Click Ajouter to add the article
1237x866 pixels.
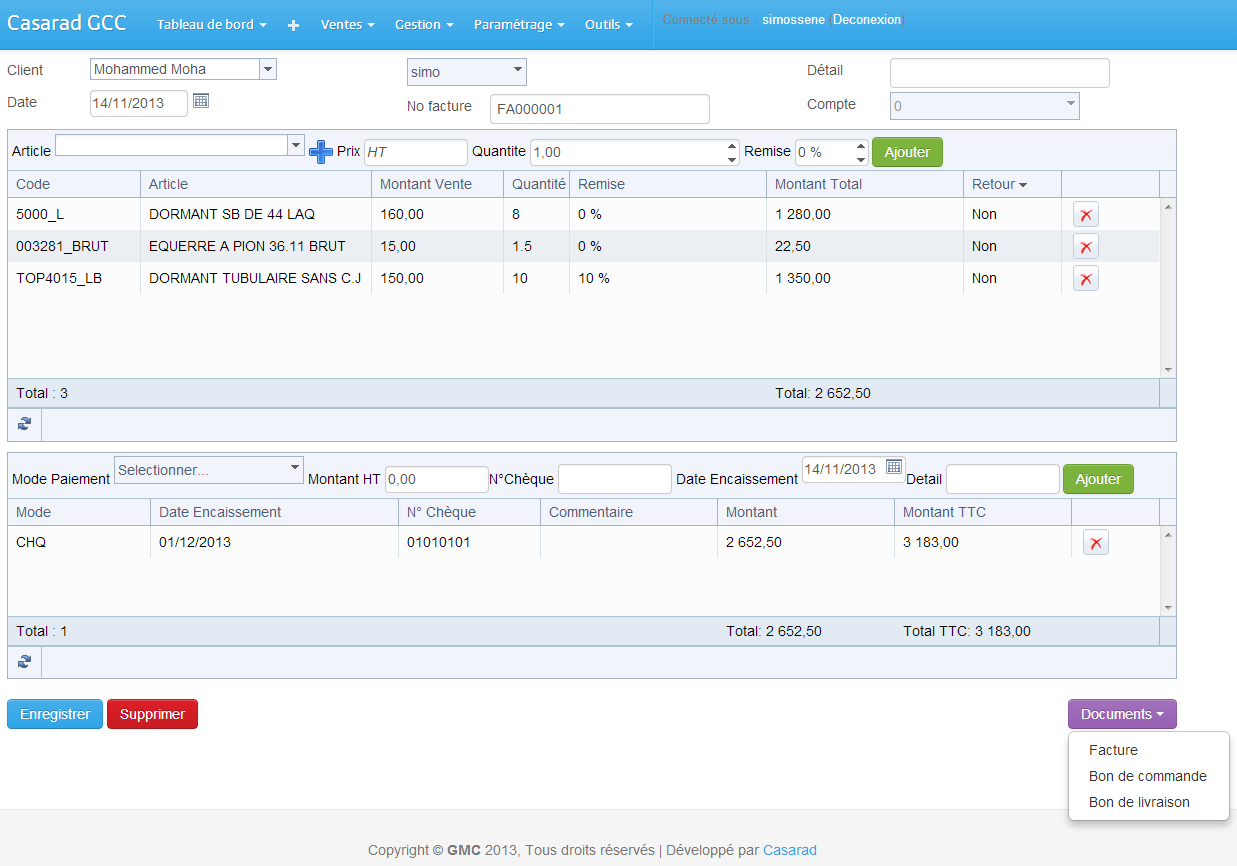[x=907, y=152]
